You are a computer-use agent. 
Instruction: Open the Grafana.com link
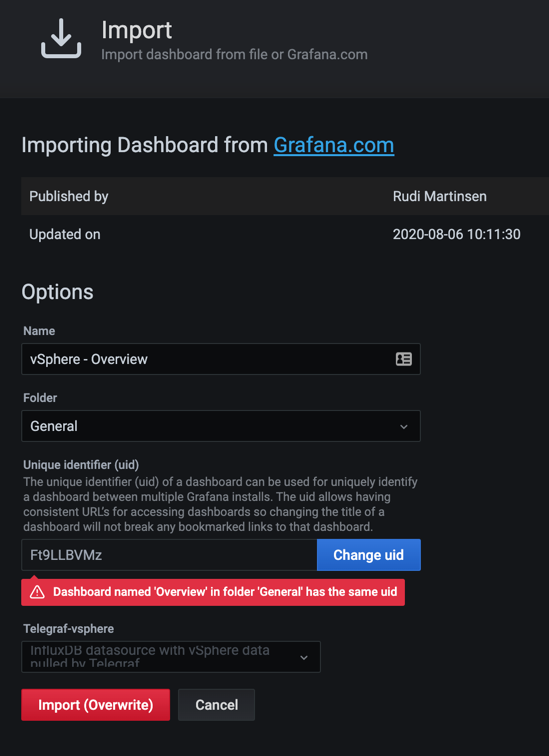(x=334, y=145)
